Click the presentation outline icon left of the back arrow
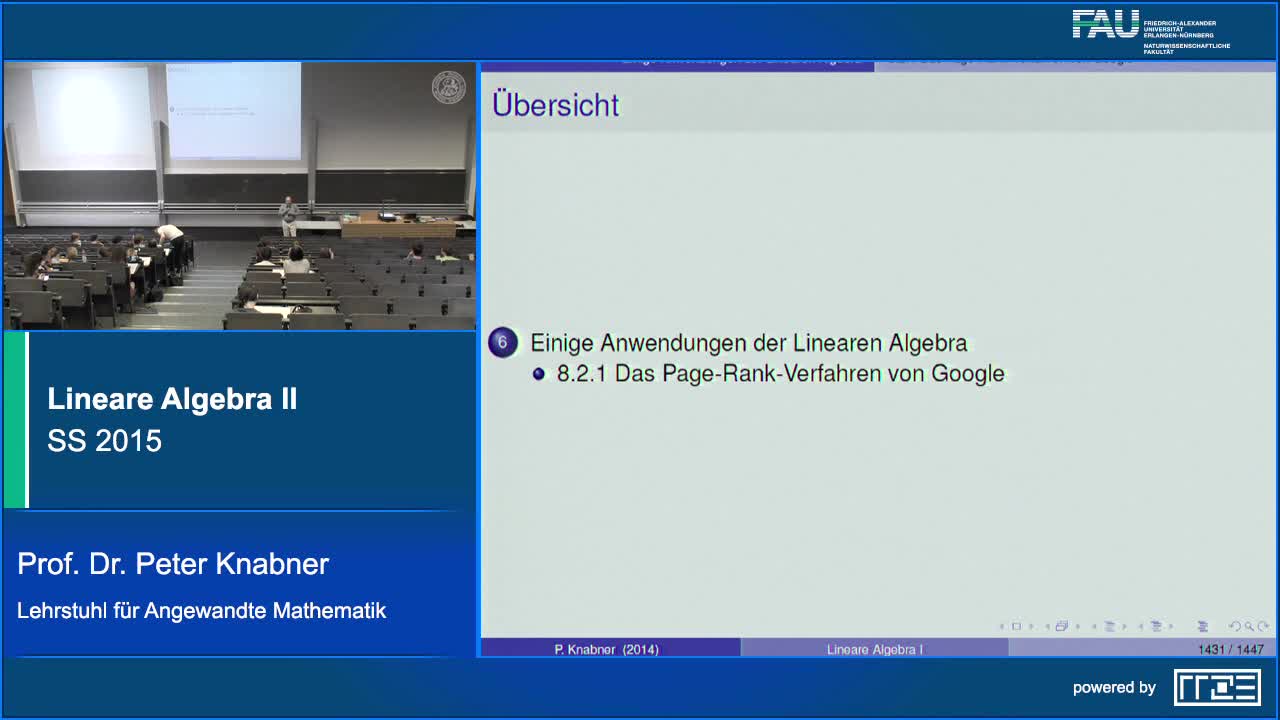Screen dimensions: 1280x720 [x=1203, y=627]
